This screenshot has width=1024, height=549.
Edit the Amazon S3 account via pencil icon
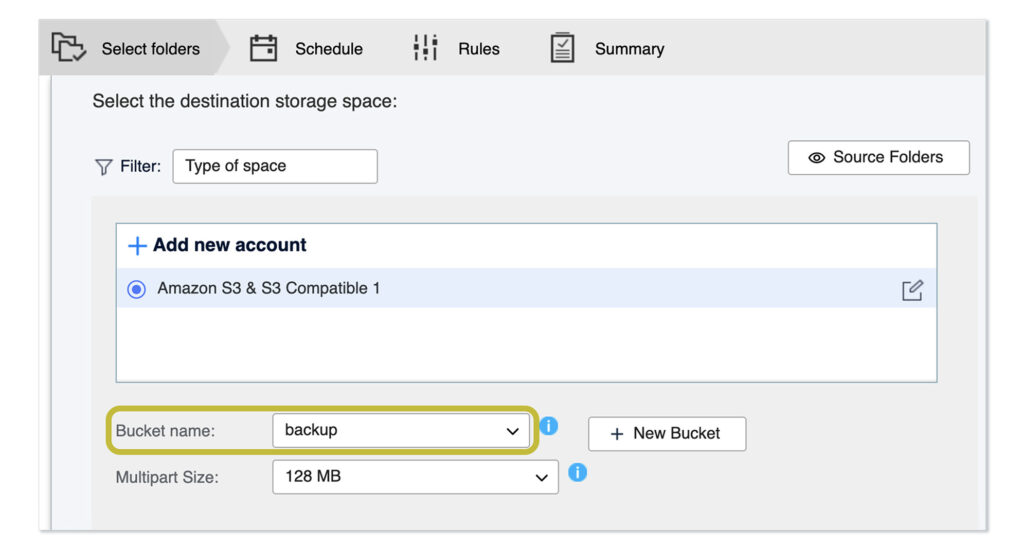912,290
